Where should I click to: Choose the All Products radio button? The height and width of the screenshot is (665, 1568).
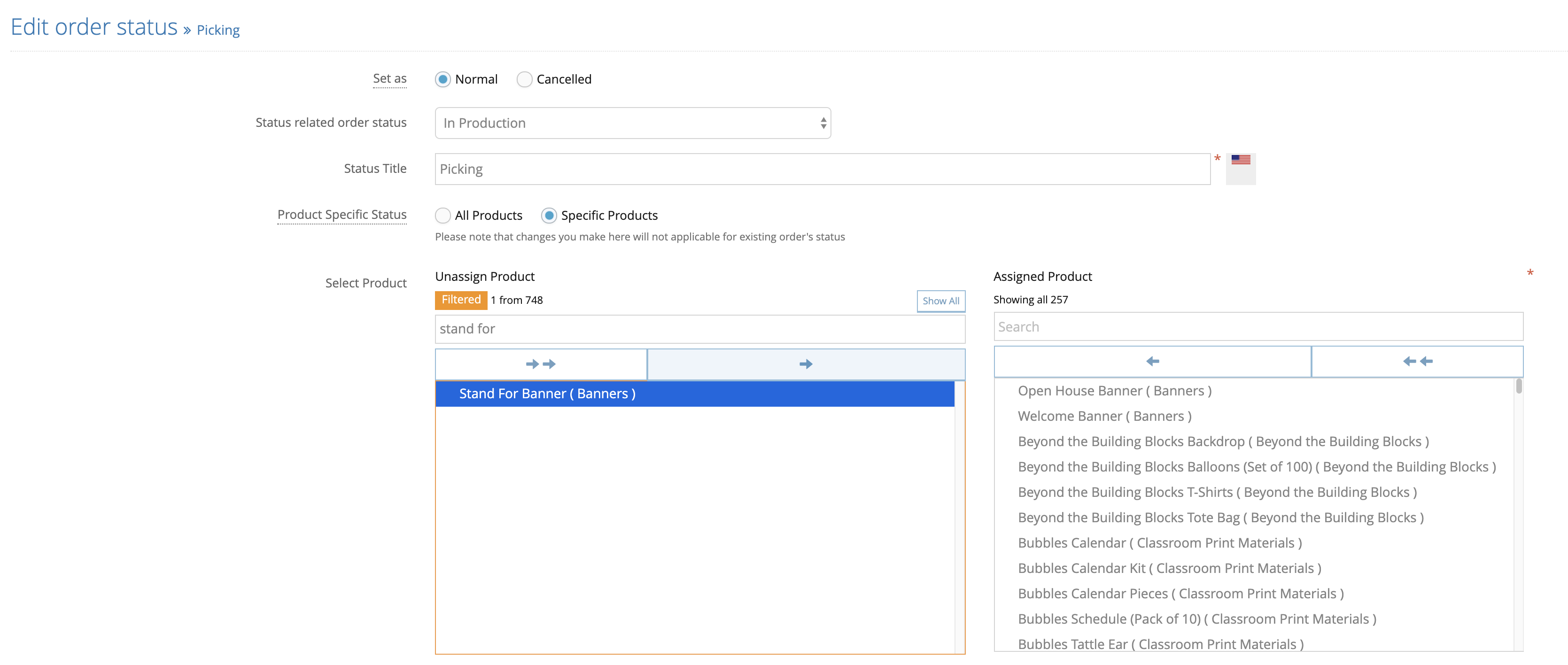tap(442, 216)
